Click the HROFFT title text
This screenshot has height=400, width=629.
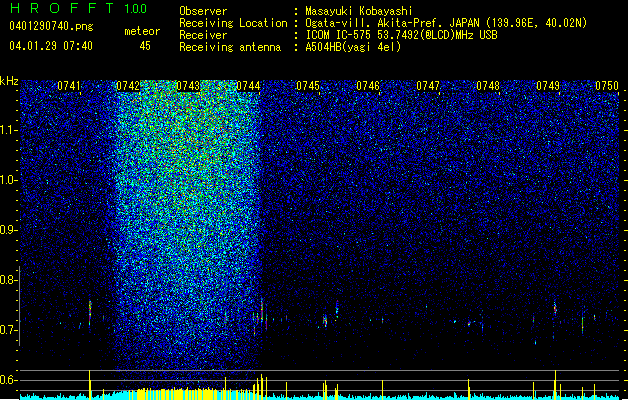point(61,8)
